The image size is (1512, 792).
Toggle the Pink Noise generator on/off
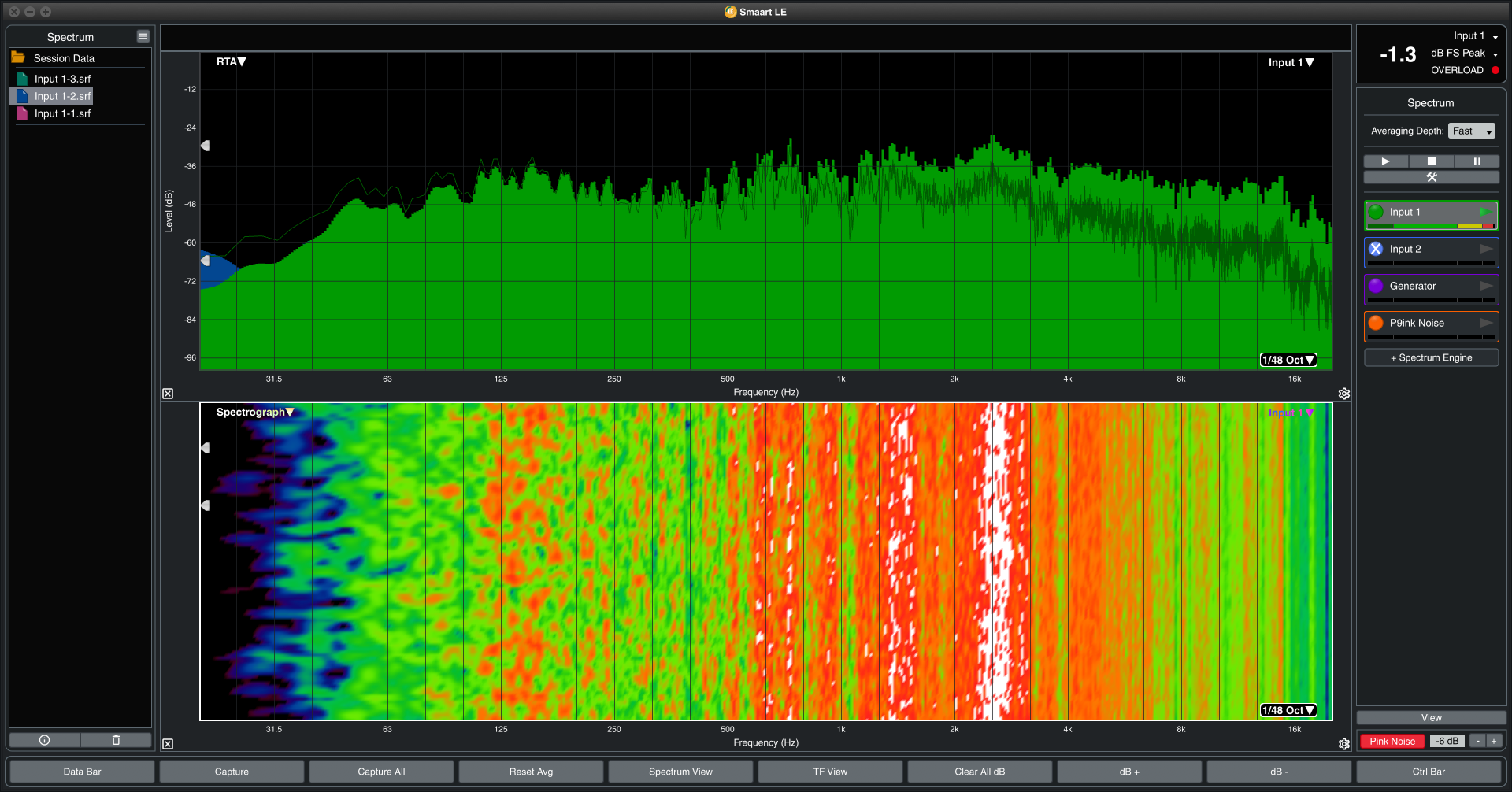coord(1392,741)
